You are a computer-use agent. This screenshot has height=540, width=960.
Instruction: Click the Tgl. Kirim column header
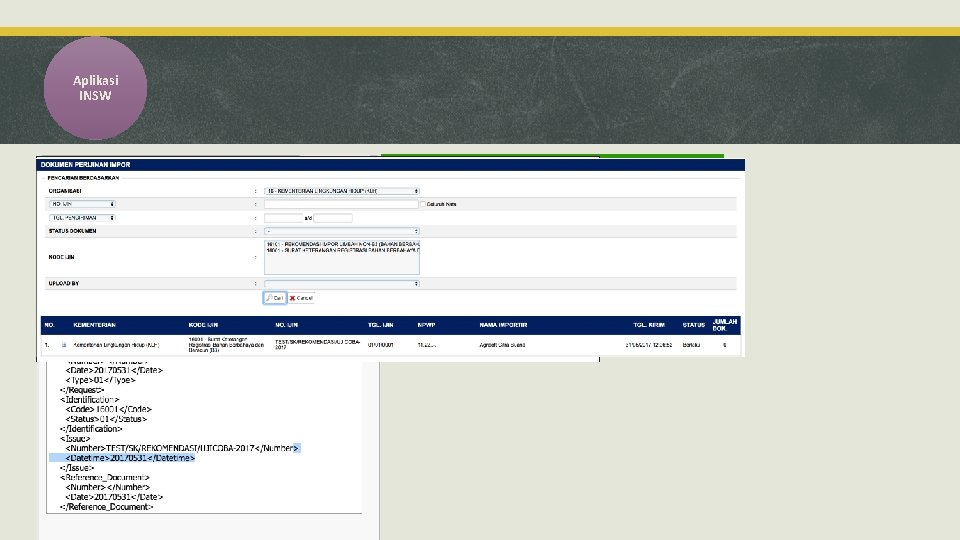click(x=649, y=325)
